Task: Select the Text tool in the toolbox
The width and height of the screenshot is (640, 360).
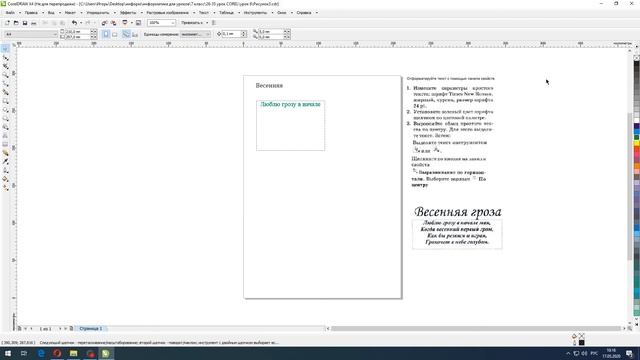Action: click(x=5, y=136)
